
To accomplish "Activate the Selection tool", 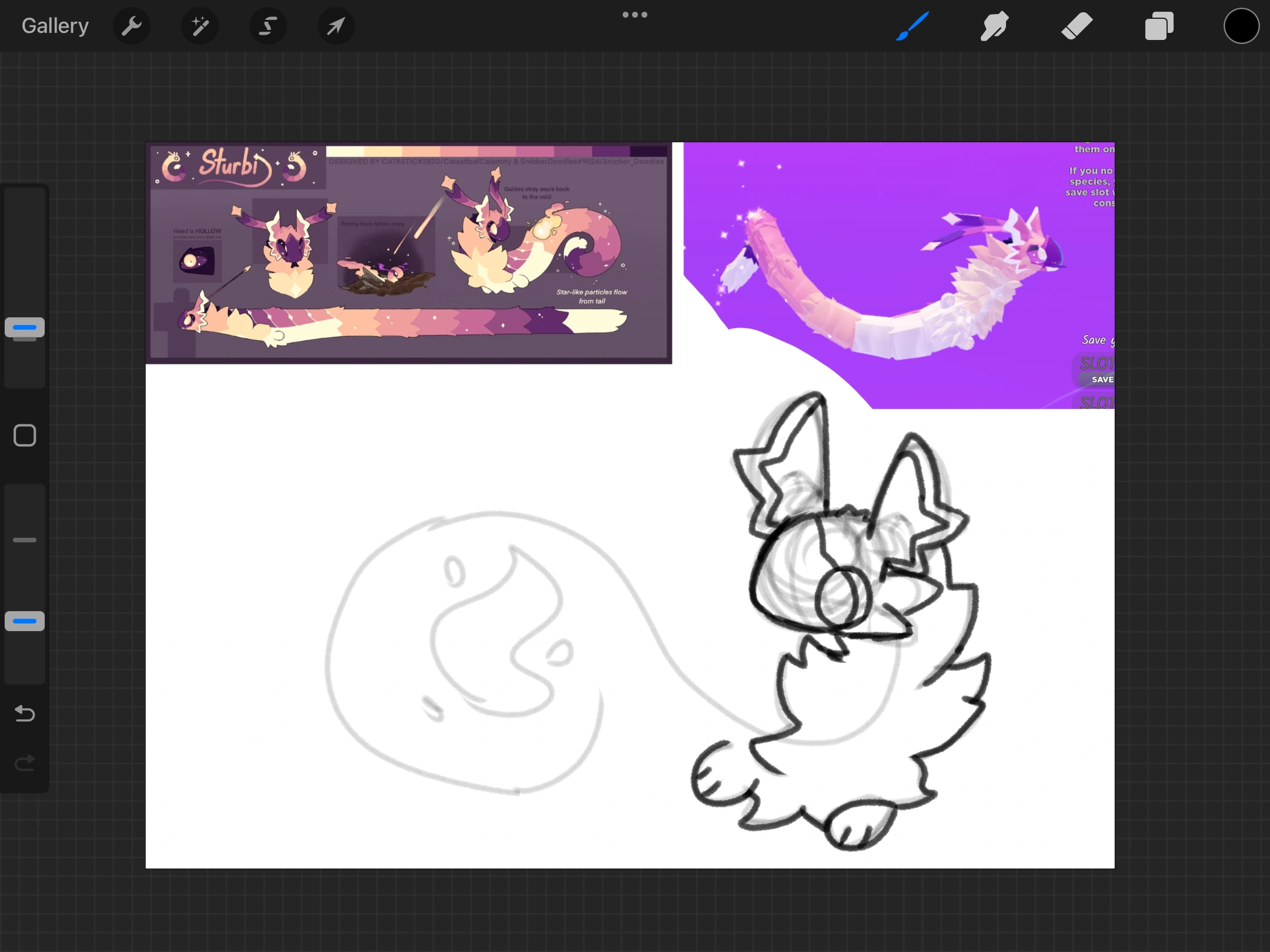I will 268,25.
